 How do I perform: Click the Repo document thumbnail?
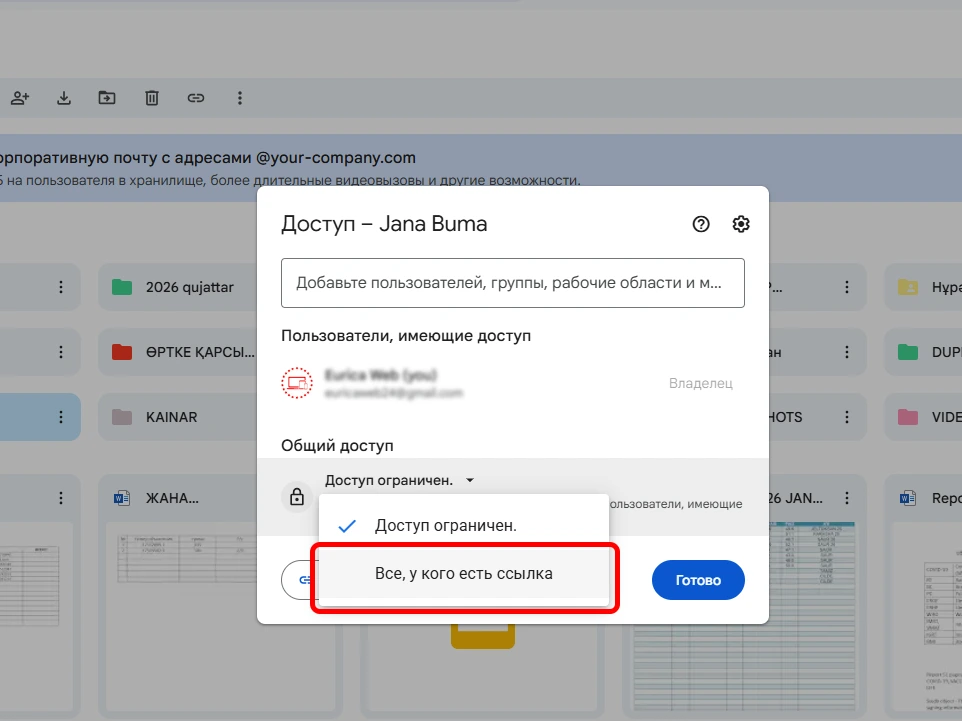tap(926, 615)
